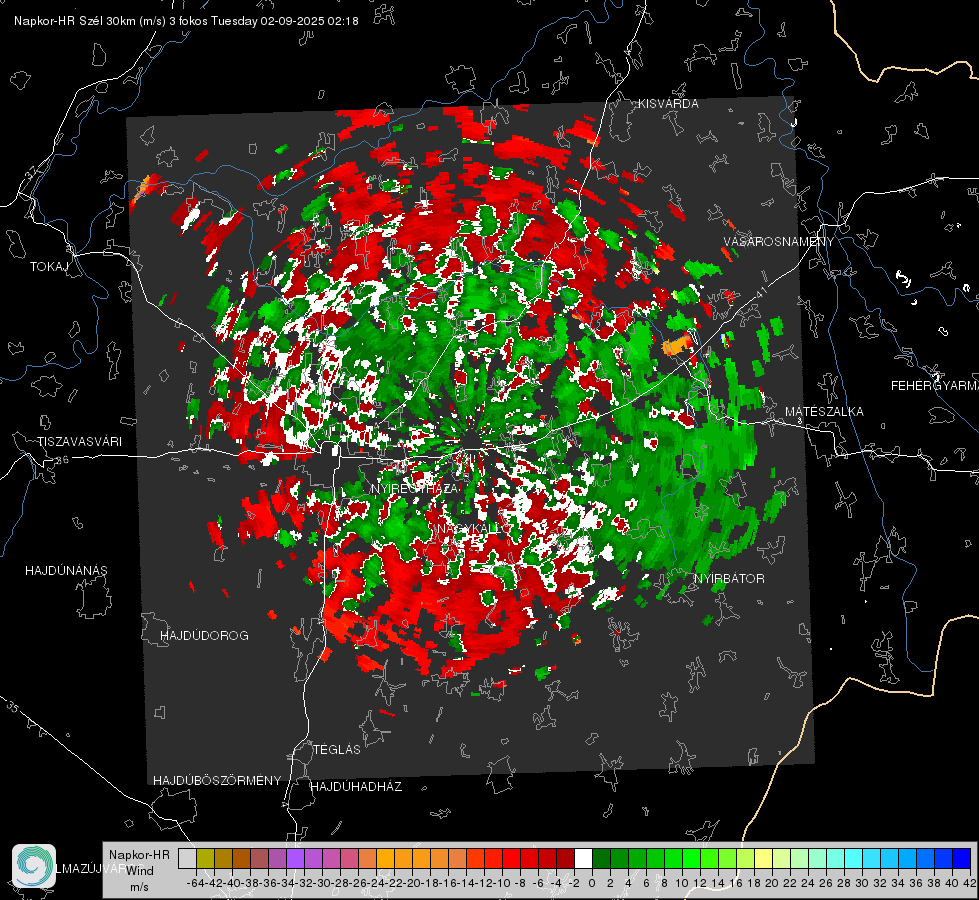Click road number 35 at lower left
Screen dimensions: 979x900
coord(12,707)
